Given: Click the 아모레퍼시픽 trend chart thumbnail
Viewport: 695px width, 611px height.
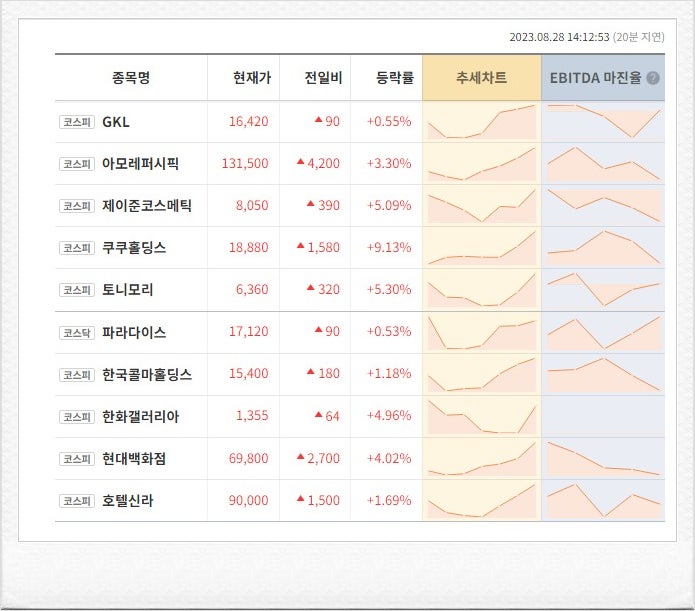Looking at the screenshot, I should tap(481, 164).
